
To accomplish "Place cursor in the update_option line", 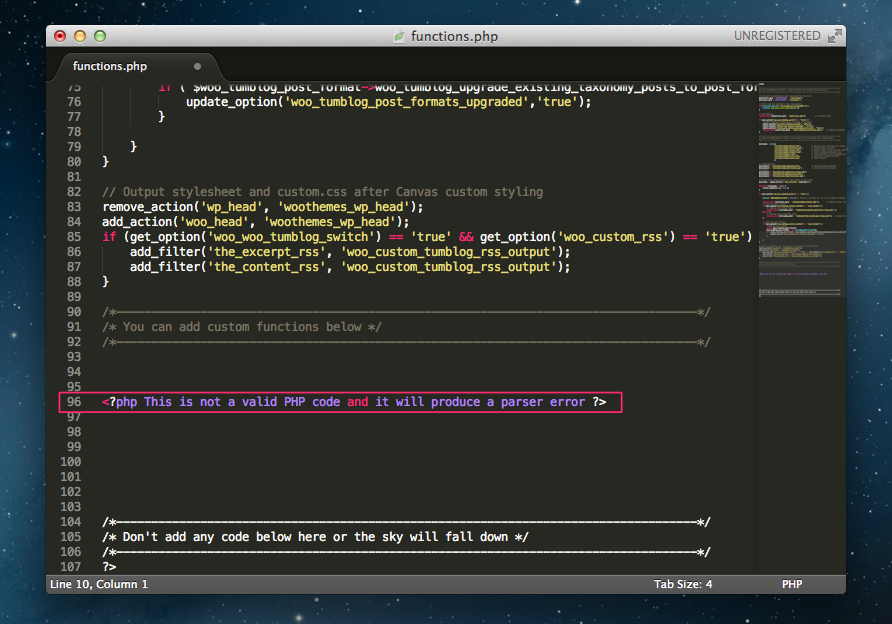I will [389, 102].
